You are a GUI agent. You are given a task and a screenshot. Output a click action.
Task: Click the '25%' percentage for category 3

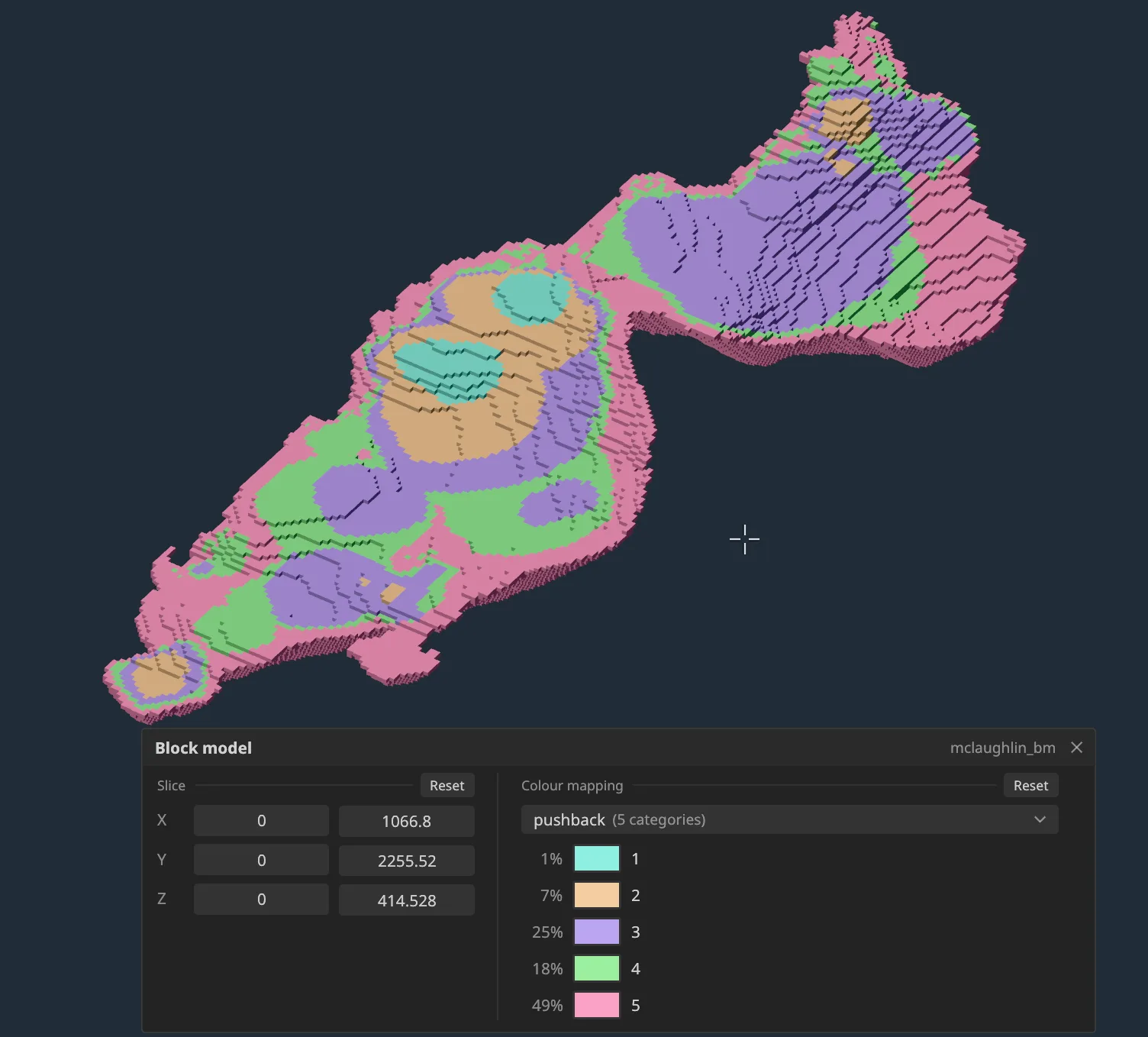coord(547,932)
